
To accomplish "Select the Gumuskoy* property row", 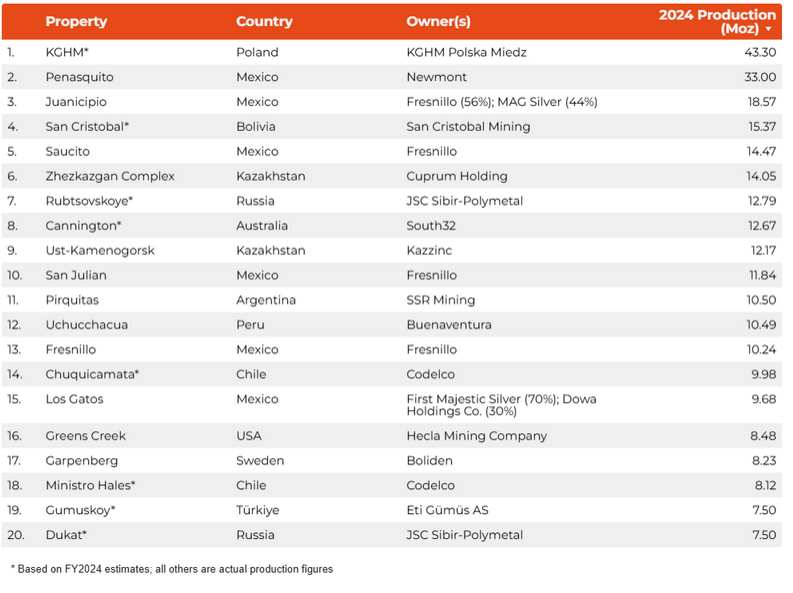I will (392, 510).
